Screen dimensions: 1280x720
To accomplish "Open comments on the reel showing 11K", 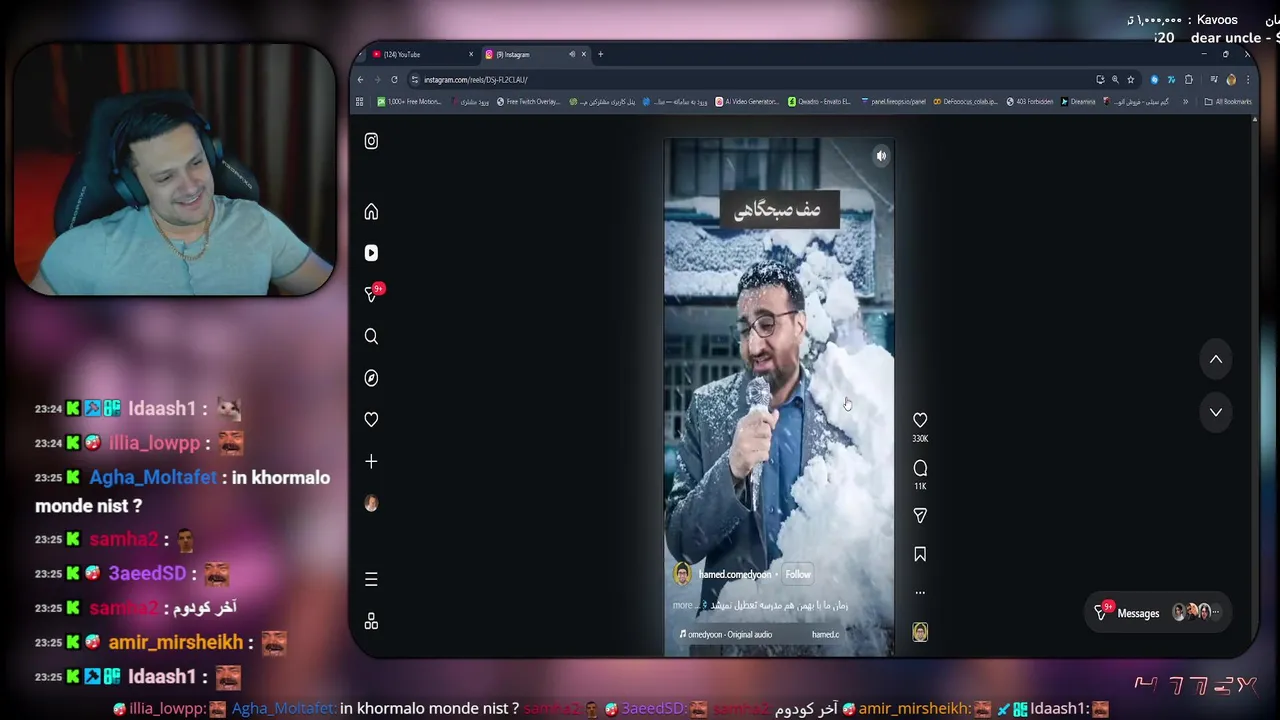I will coord(920,468).
